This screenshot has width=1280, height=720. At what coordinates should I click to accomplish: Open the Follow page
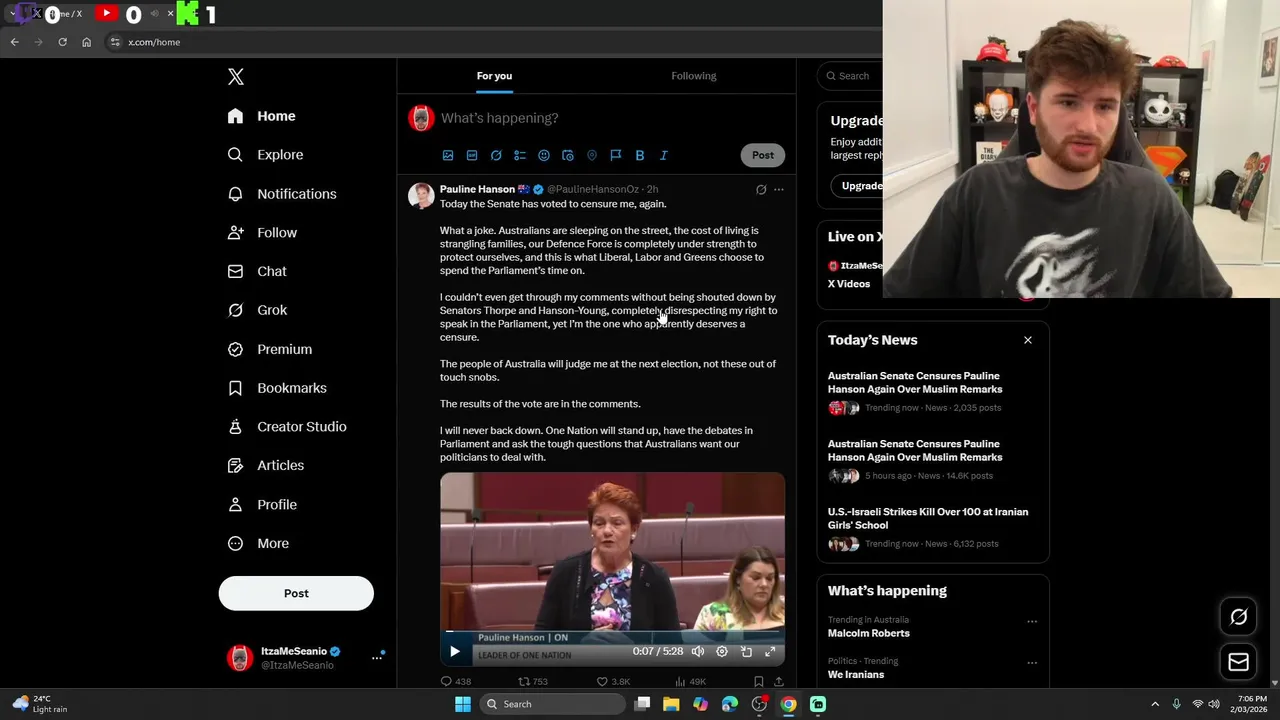point(262,233)
